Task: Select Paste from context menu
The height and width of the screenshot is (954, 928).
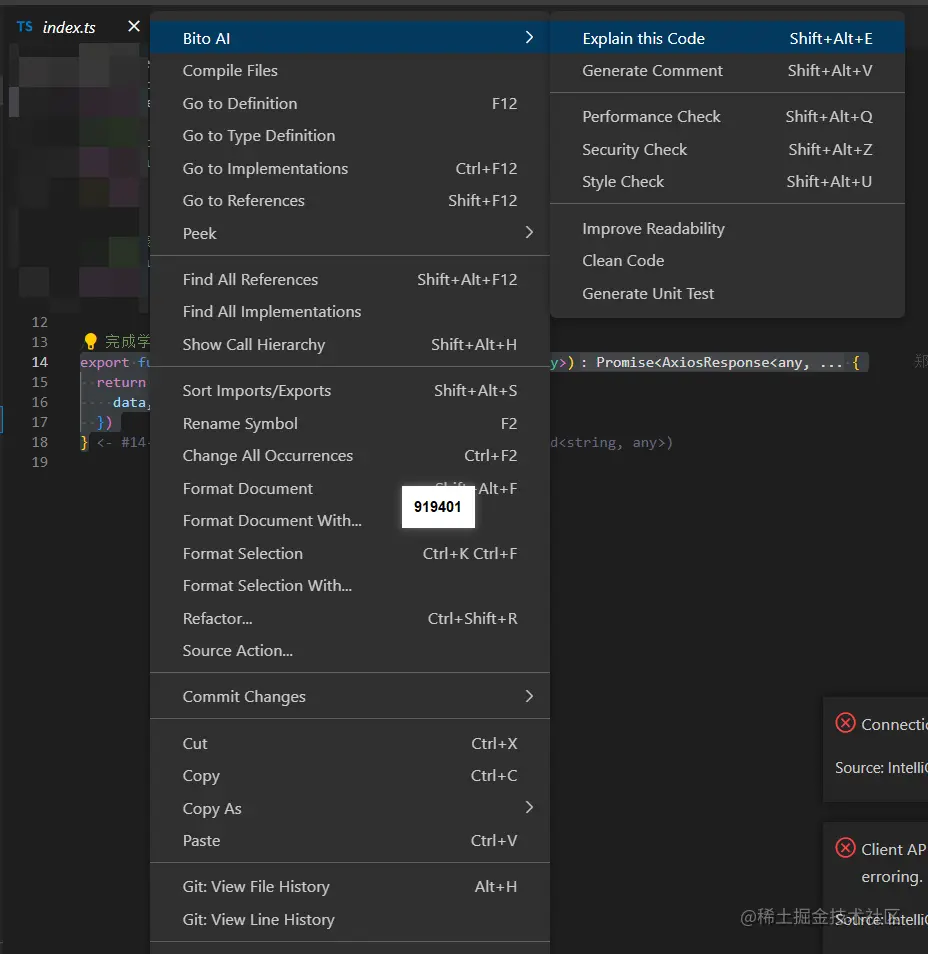Action: point(350,840)
